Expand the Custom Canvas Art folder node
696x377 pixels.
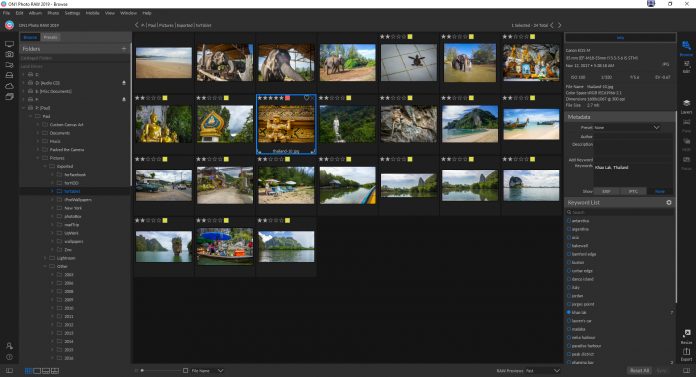click(x=38, y=125)
